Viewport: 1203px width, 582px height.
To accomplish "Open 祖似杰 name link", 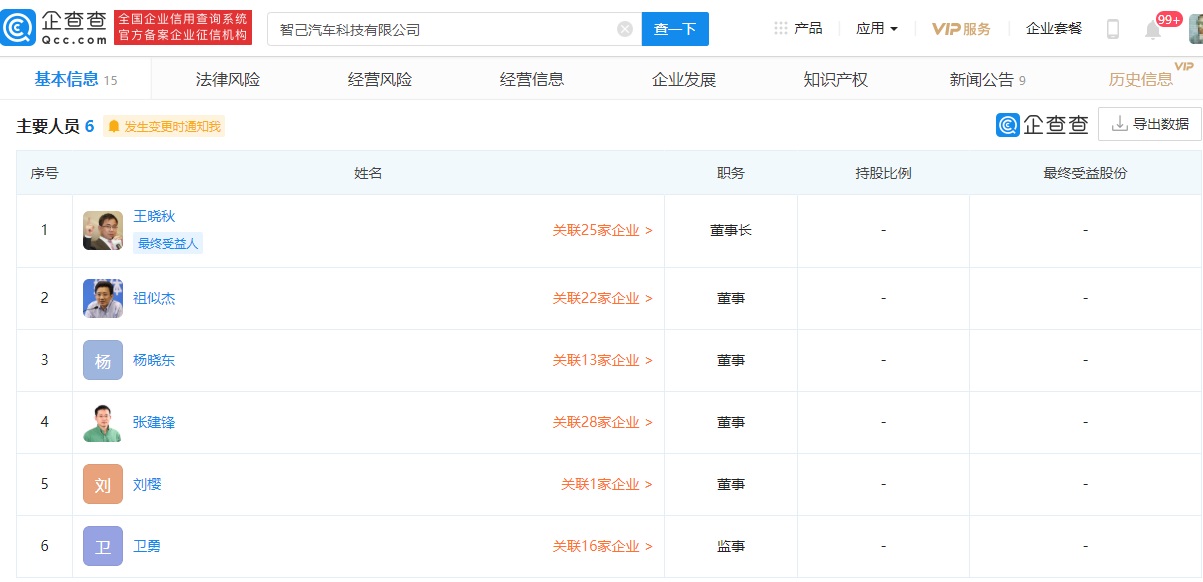I will point(154,298).
